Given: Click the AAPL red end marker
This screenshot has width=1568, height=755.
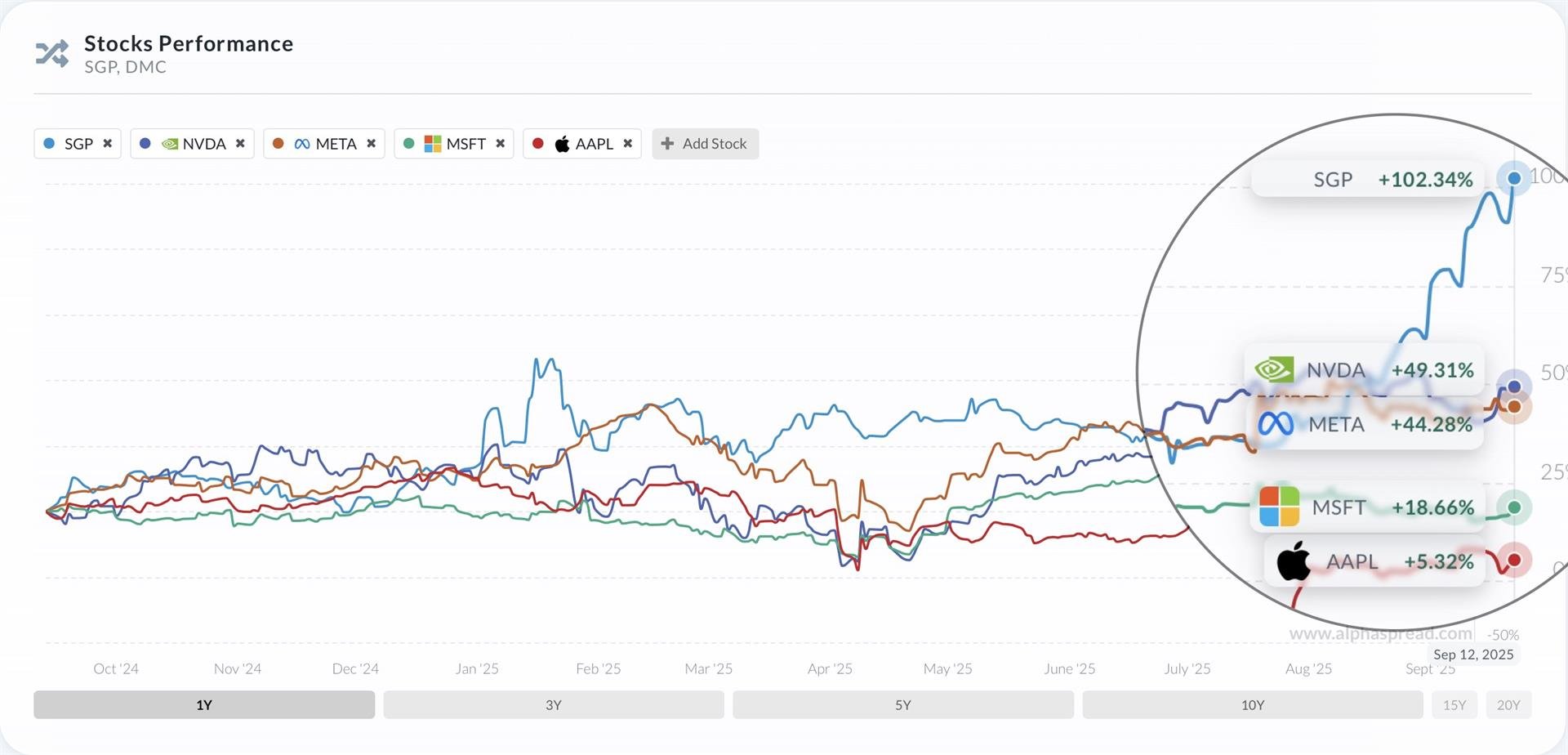Looking at the screenshot, I should (1514, 561).
